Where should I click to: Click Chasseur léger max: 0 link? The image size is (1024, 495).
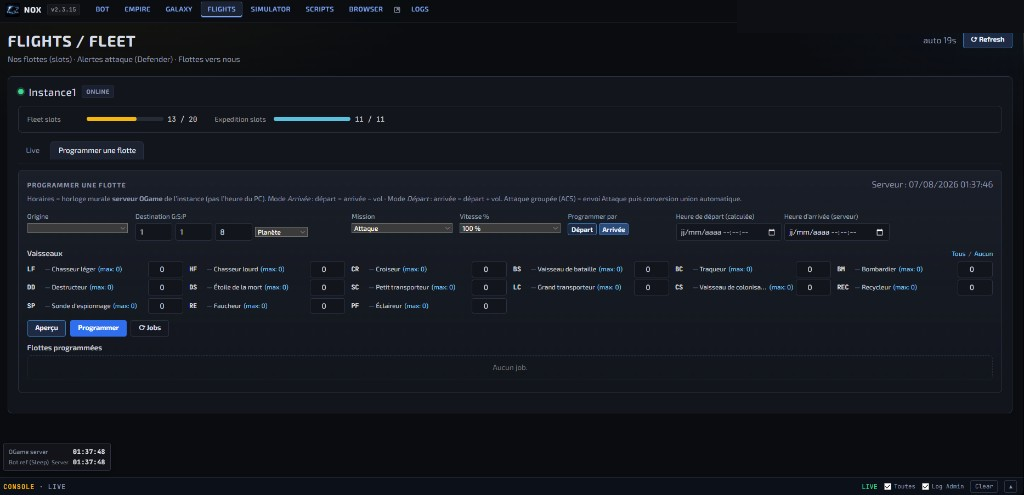[110, 269]
